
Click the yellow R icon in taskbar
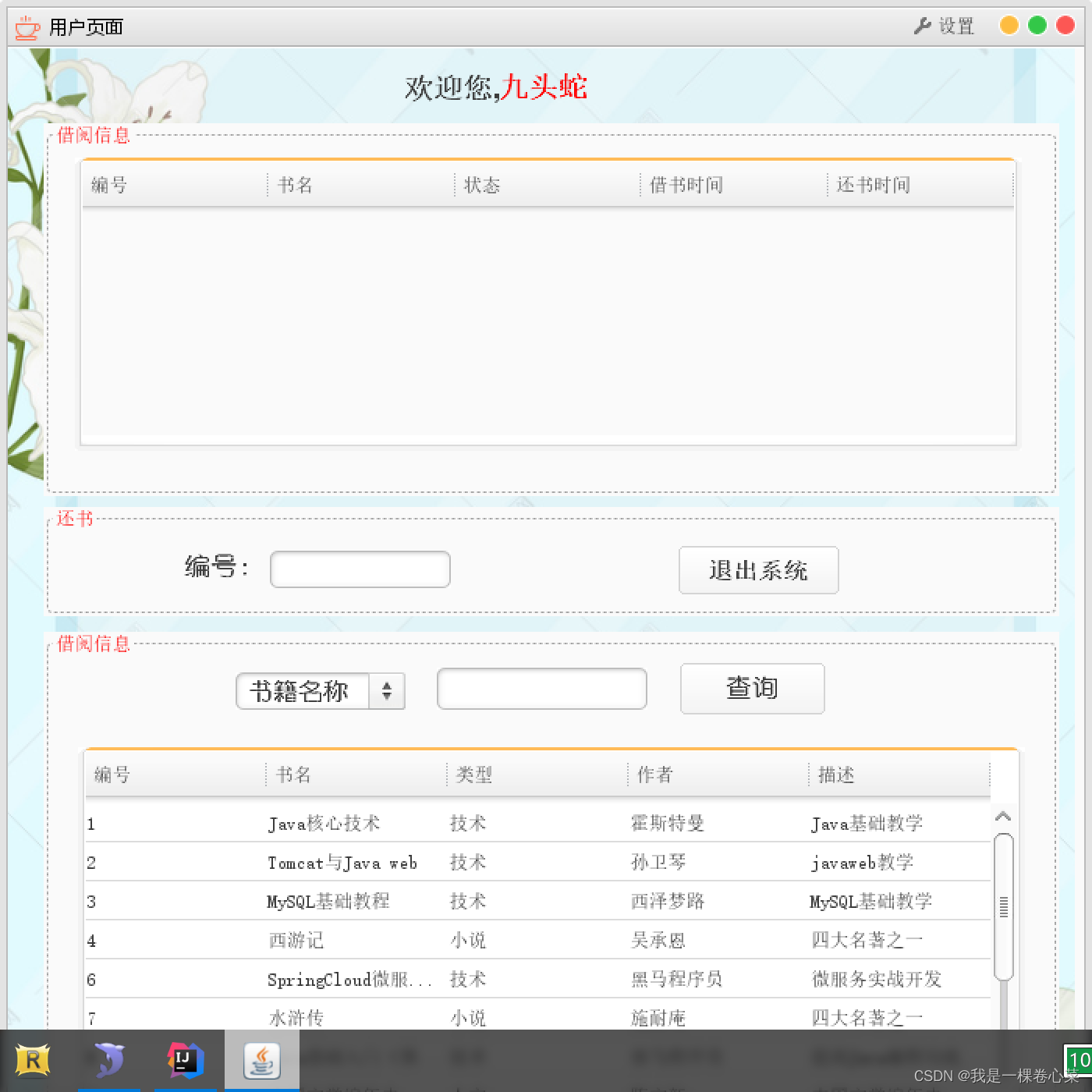[x=33, y=1060]
